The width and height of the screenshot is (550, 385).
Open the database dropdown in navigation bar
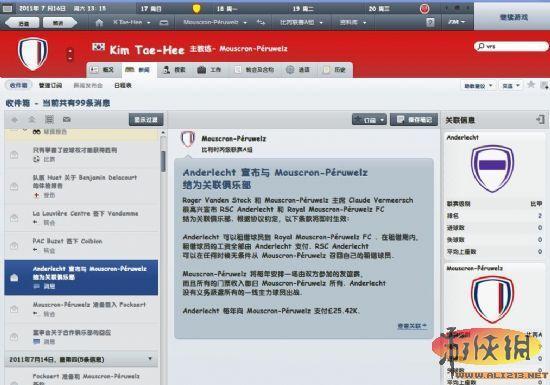[x=353, y=22]
